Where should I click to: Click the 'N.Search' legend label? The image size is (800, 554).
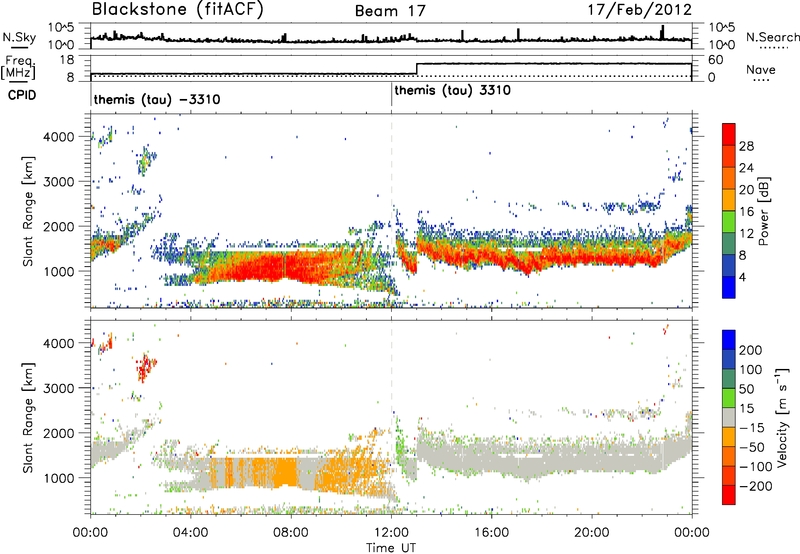point(772,37)
